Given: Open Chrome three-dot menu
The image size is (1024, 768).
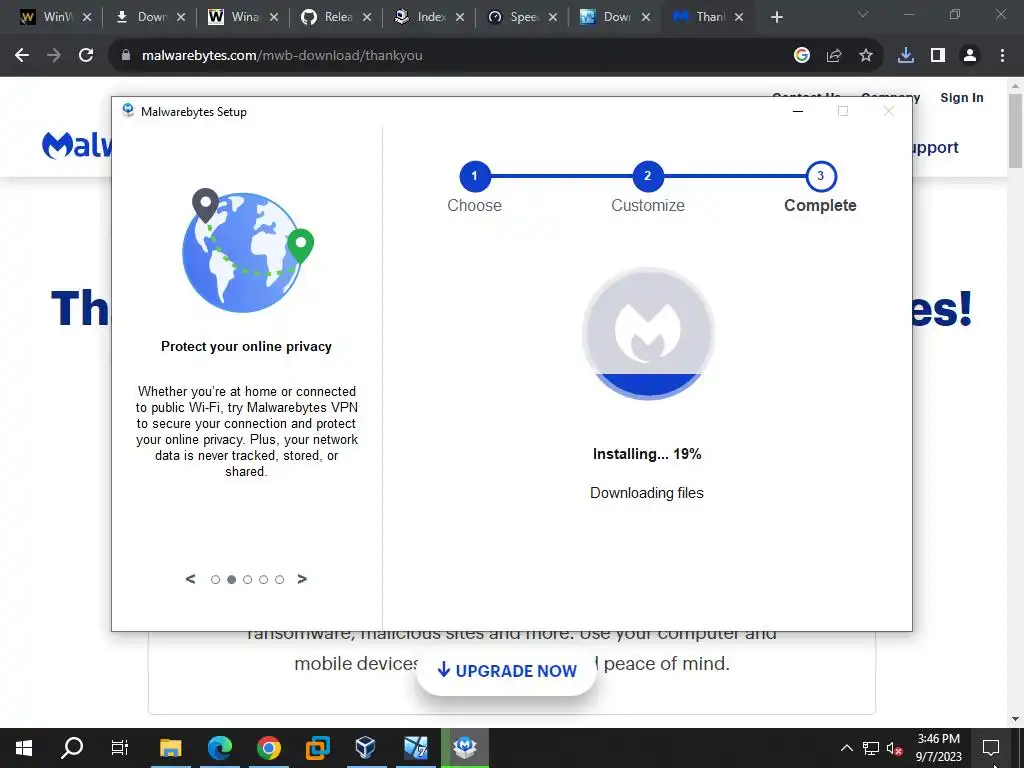Looking at the screenshot, I should point(1002,56).
